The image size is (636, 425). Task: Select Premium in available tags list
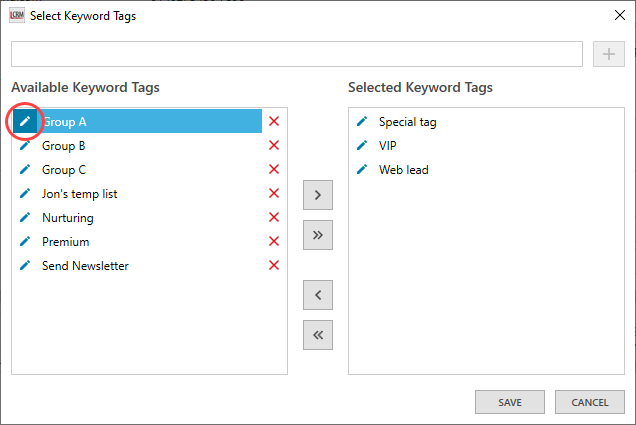66,242
